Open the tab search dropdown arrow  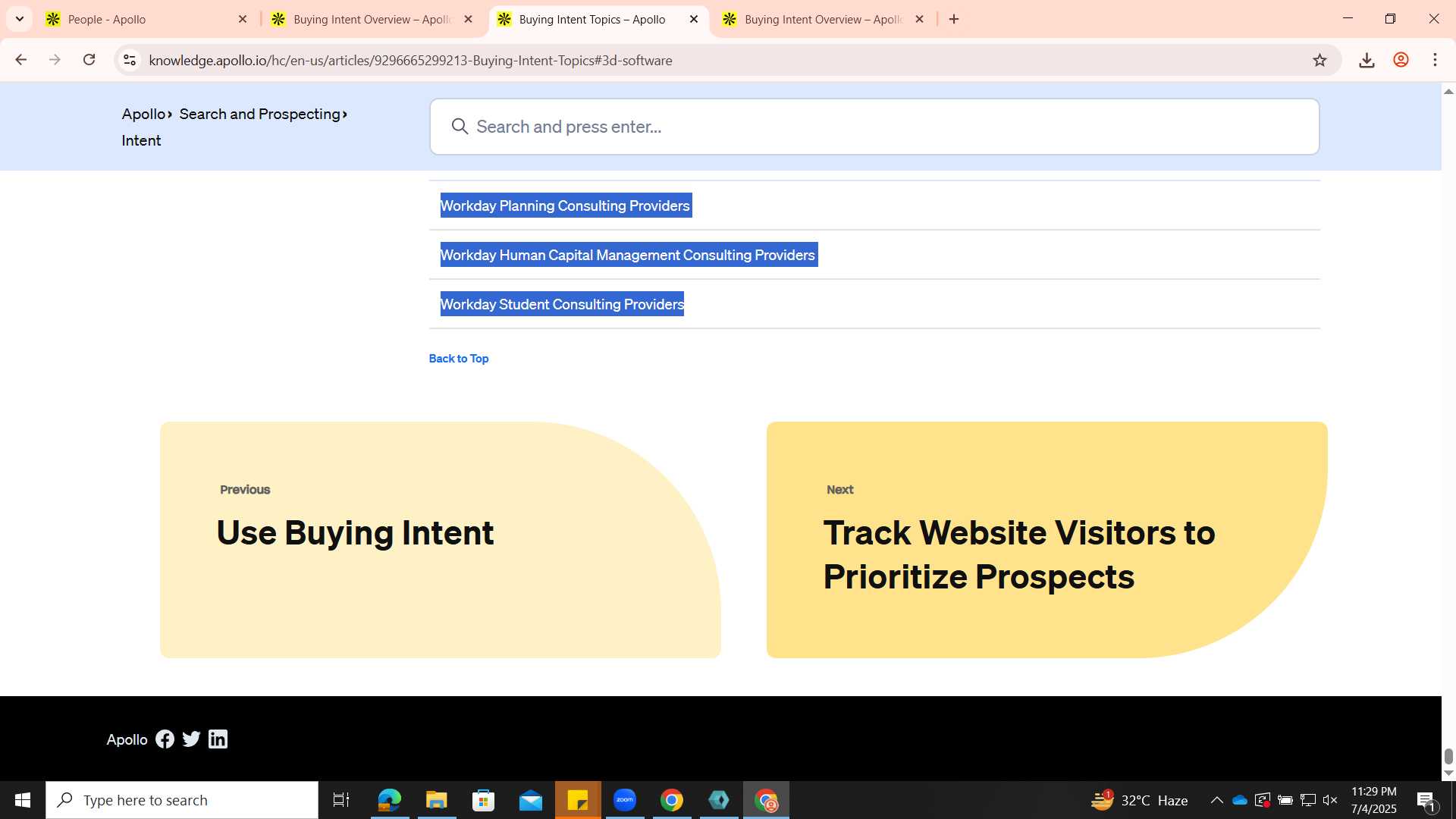tap(20, 19)
